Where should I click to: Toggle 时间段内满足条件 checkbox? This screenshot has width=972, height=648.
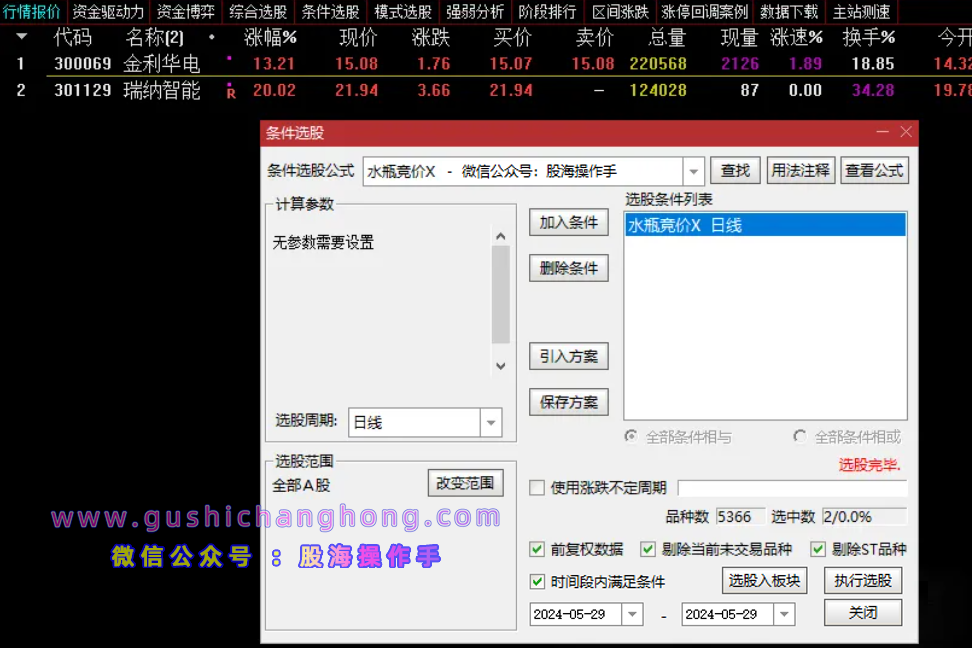(537, 581)
